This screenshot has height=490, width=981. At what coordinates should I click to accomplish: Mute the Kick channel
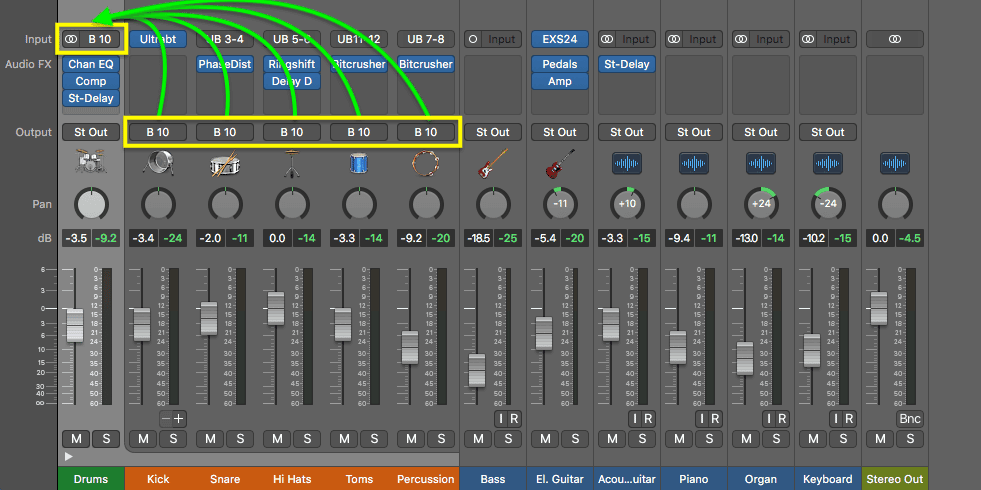[143, 439]
